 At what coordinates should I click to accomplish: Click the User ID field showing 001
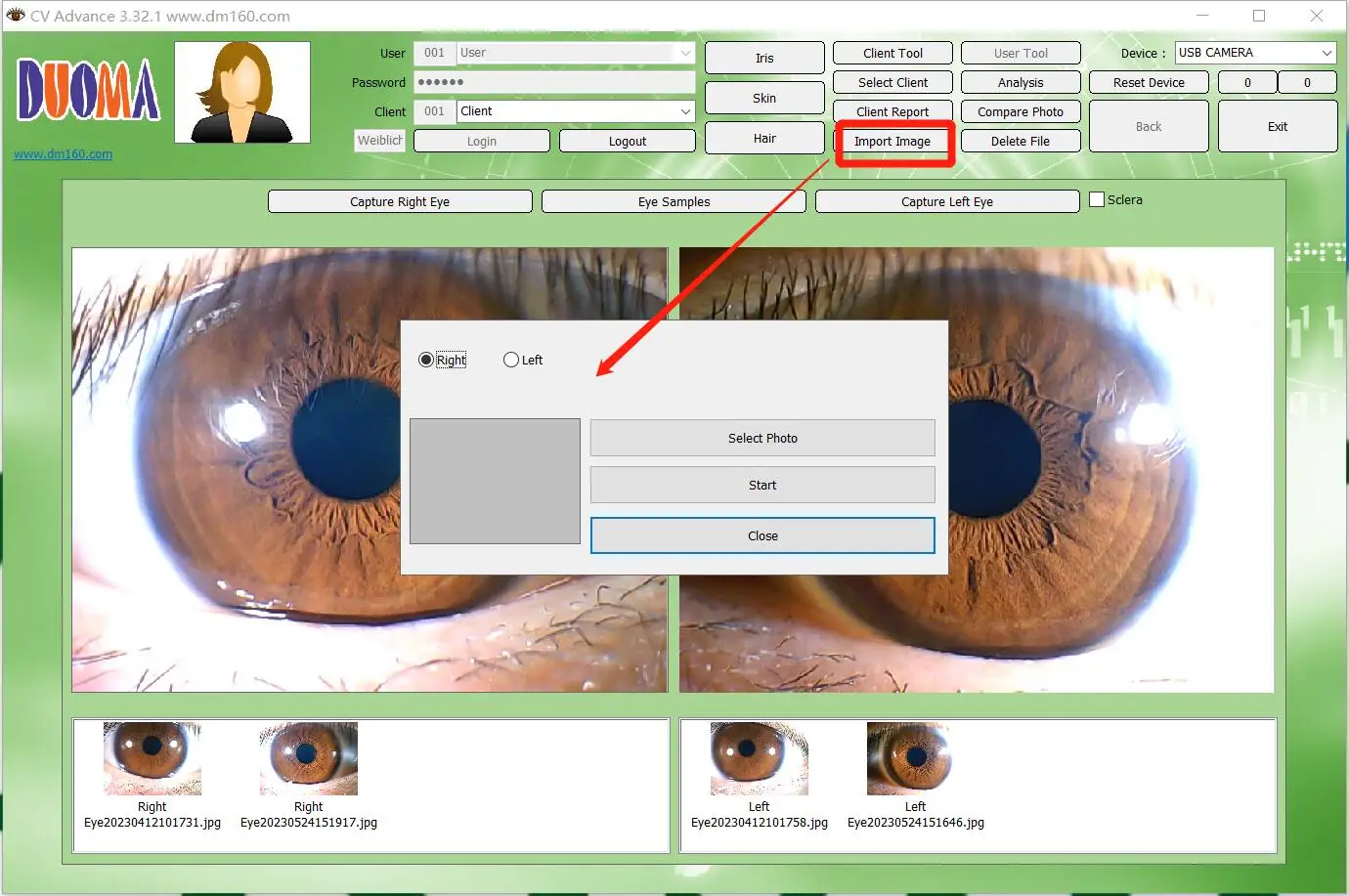pyautogui.click(x=434, y=53)
